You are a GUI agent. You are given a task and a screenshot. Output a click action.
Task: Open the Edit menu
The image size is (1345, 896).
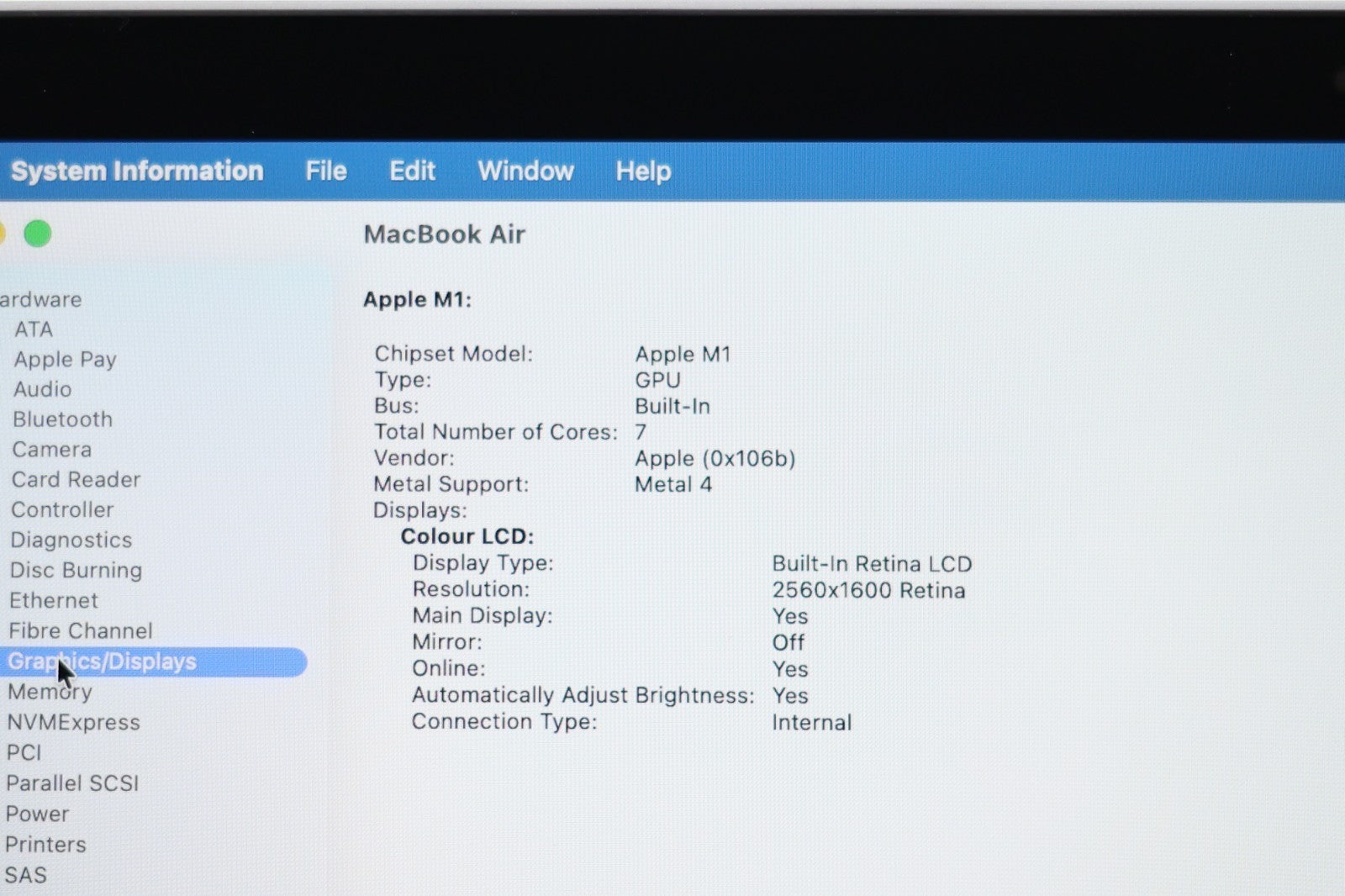(x=412, y=171)
